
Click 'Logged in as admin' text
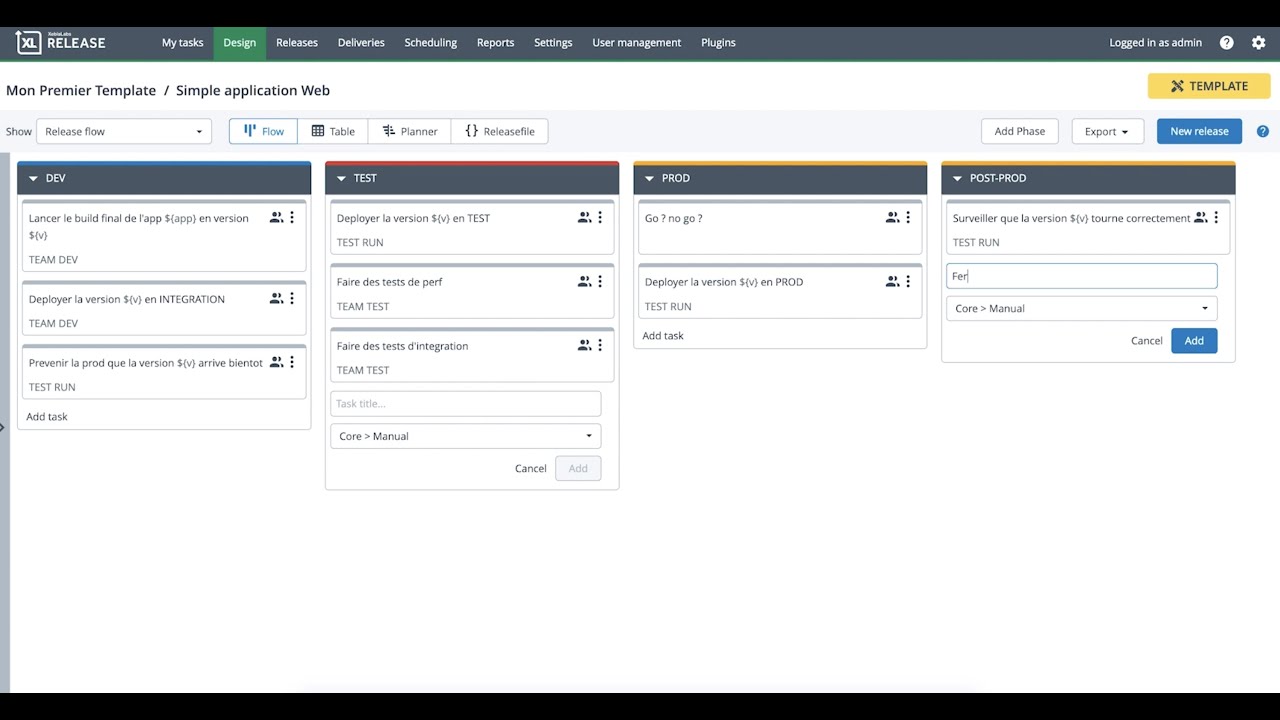(1155, 43)
